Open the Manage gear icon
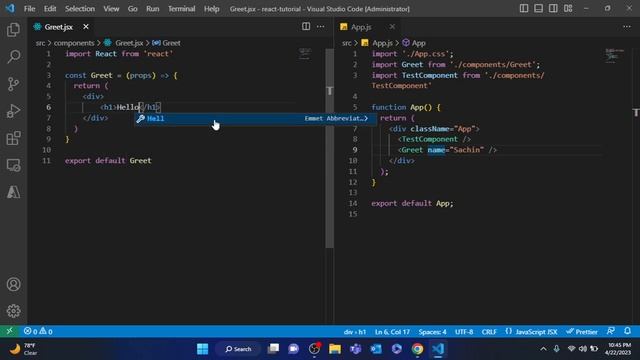 (x=13, y=311)
